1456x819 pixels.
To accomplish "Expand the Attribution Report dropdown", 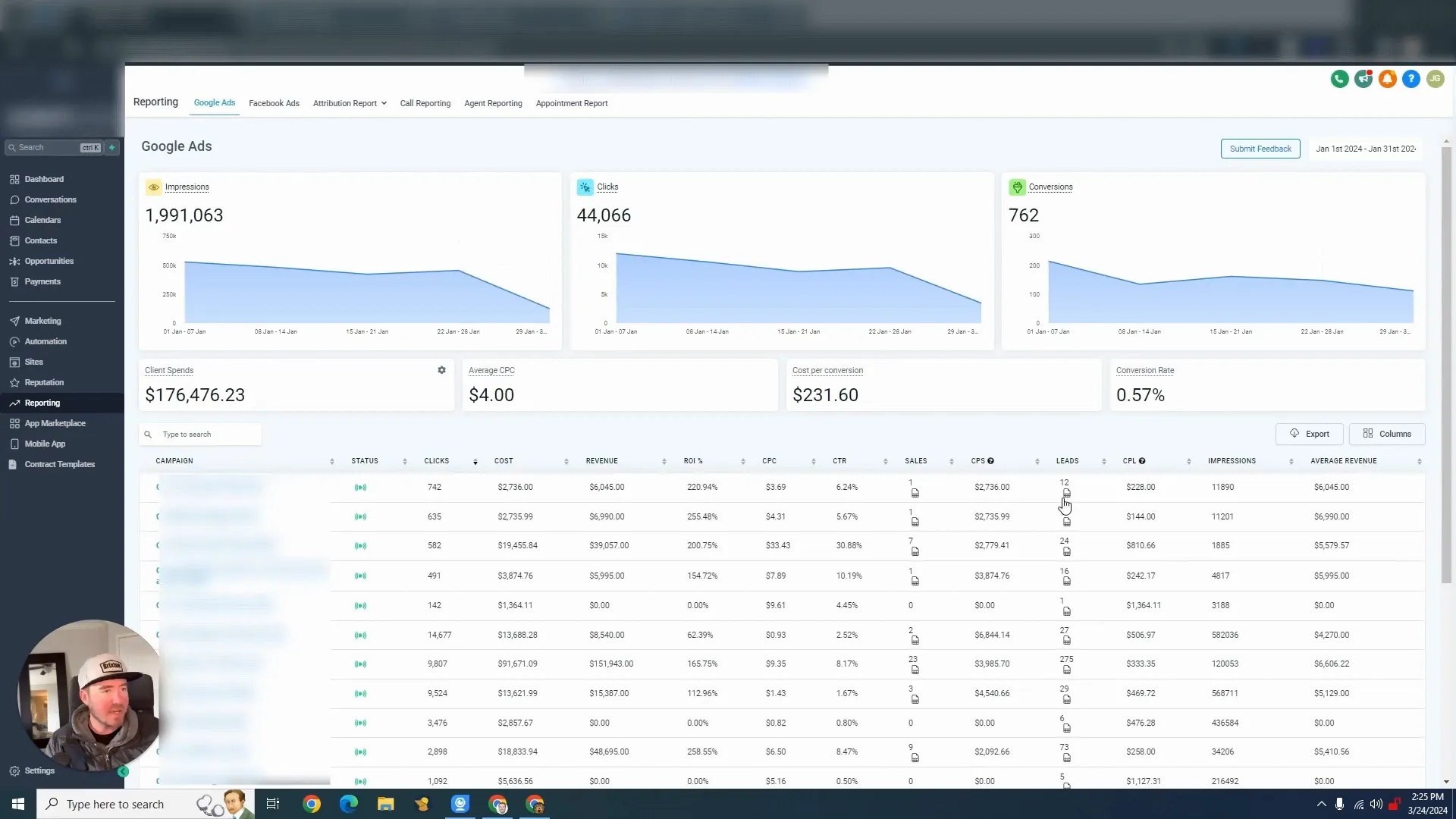I will pyautogui.click(x=350, y=103).
